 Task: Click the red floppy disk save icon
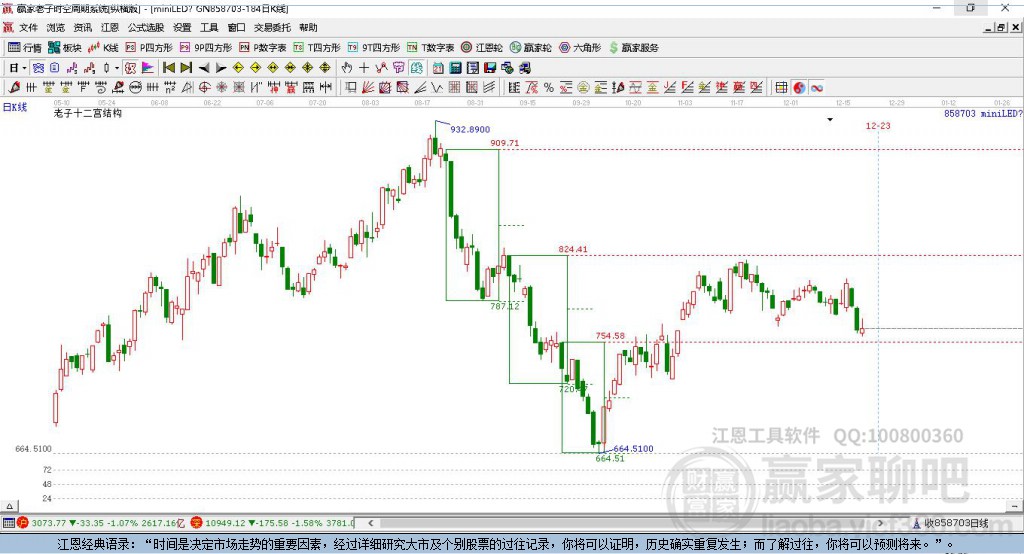[x=490, y=68]
